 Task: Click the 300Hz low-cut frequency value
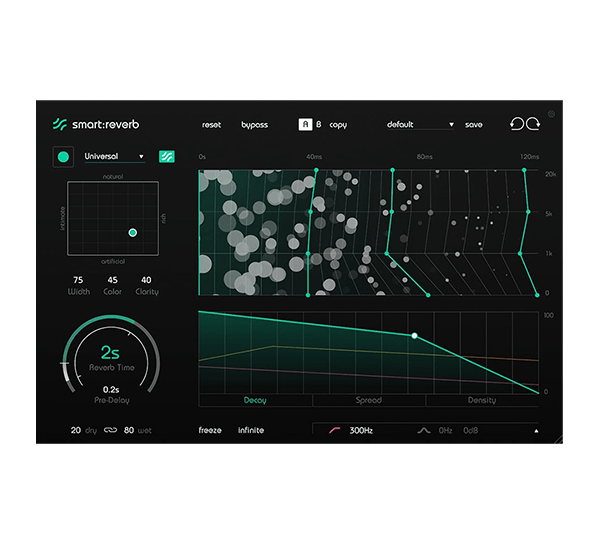[361, 430]
